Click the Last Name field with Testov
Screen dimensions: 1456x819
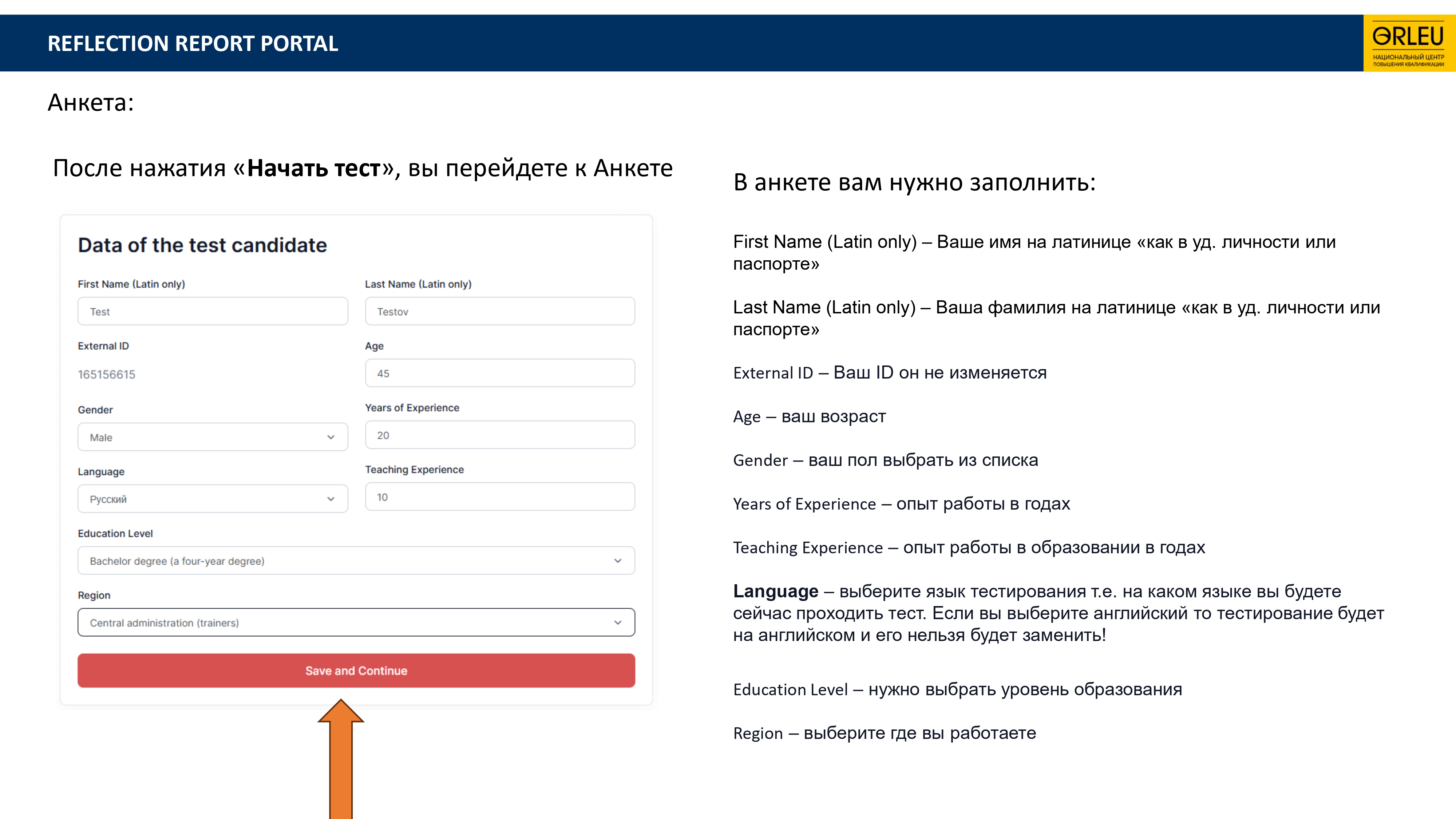click(500, 312)
